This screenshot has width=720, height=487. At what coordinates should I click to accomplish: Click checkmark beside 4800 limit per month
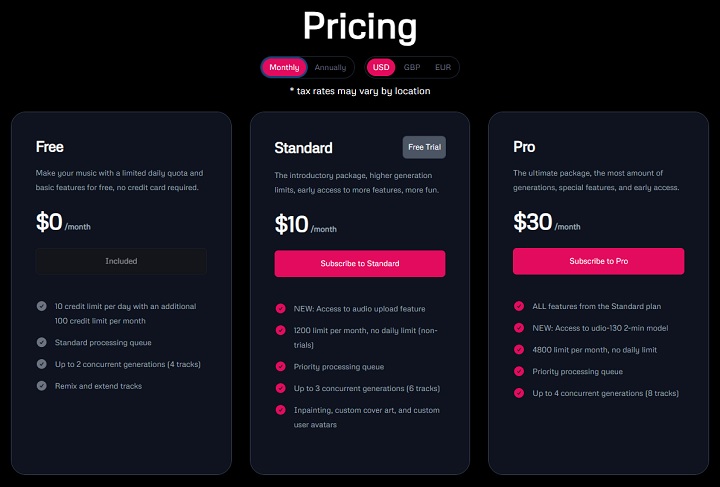click(519, 349)
